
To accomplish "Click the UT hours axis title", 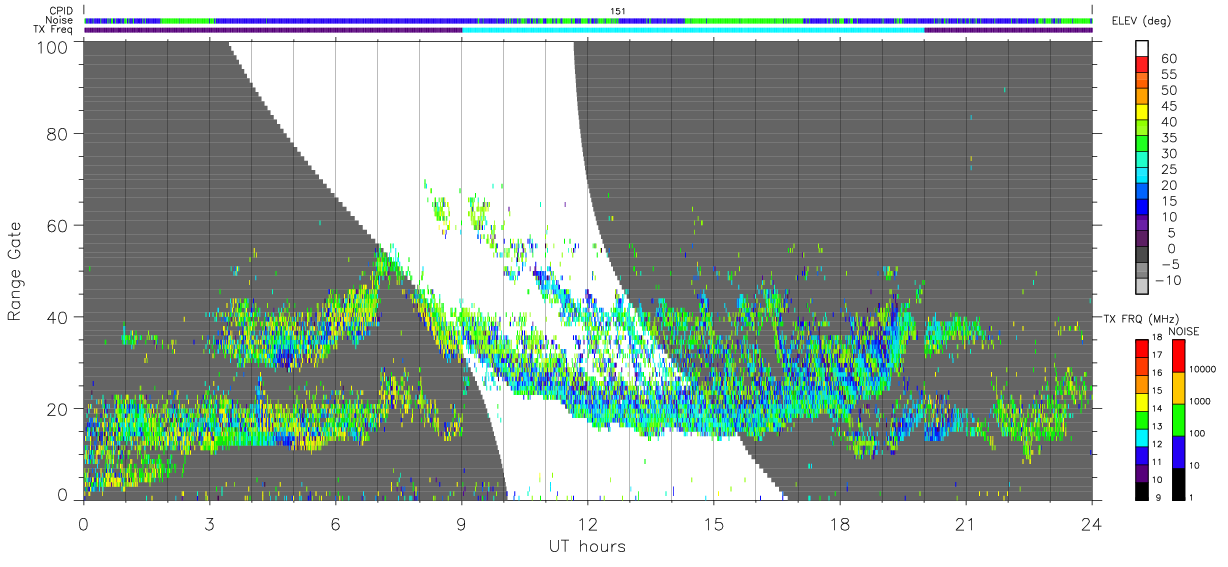I will [587, 547].
